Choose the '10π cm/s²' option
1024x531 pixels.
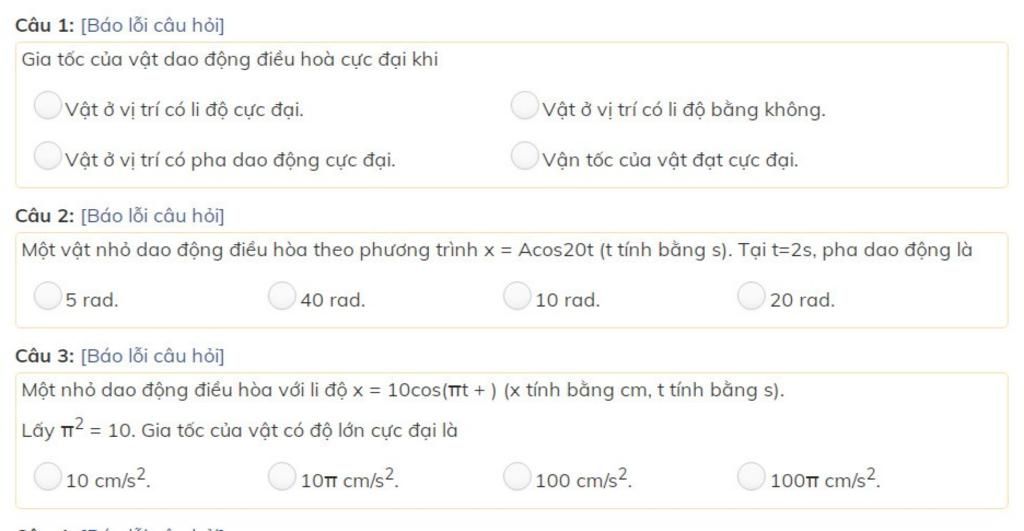coord(282,476)
